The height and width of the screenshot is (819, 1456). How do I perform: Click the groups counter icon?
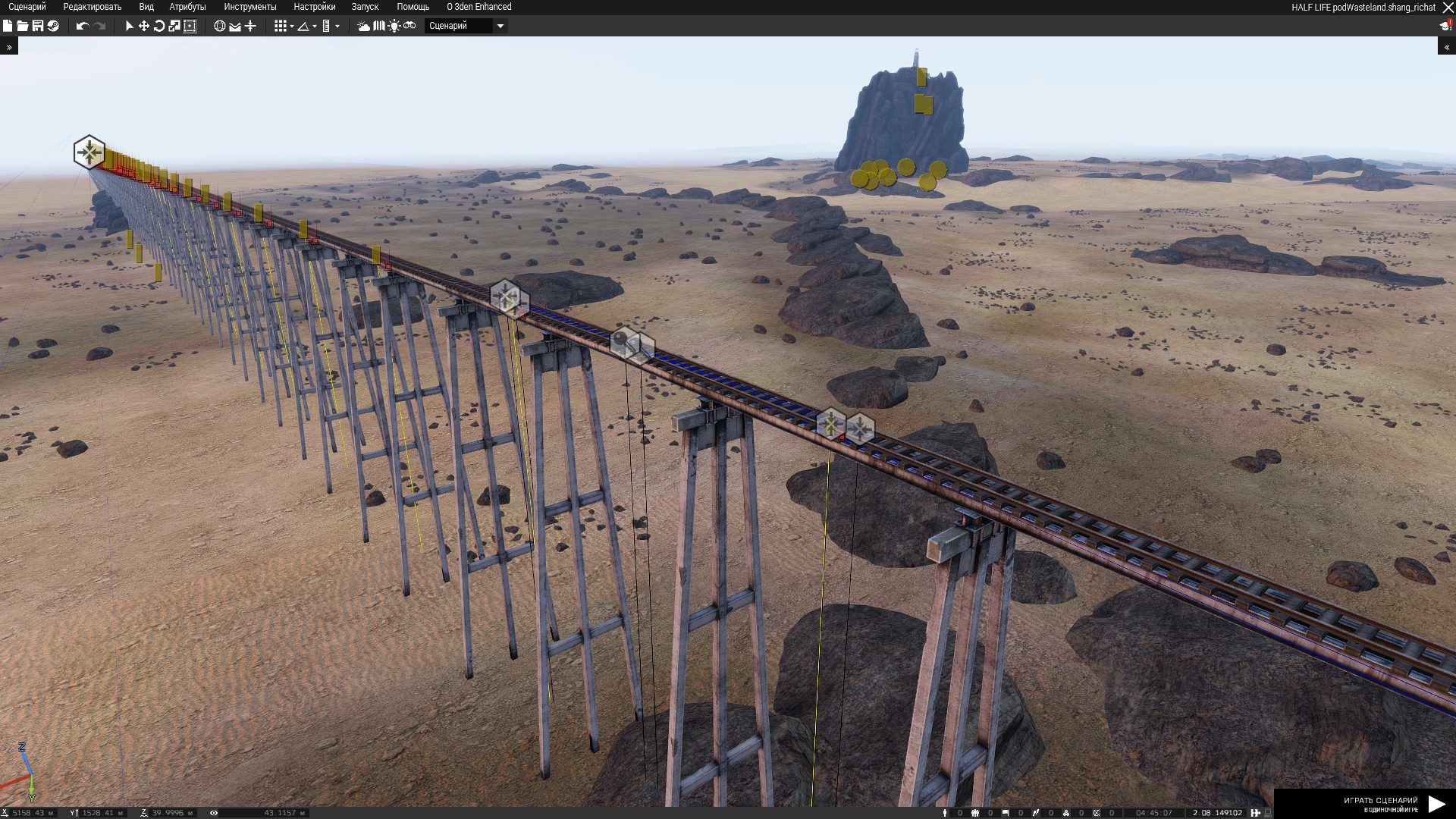[975, 813]
